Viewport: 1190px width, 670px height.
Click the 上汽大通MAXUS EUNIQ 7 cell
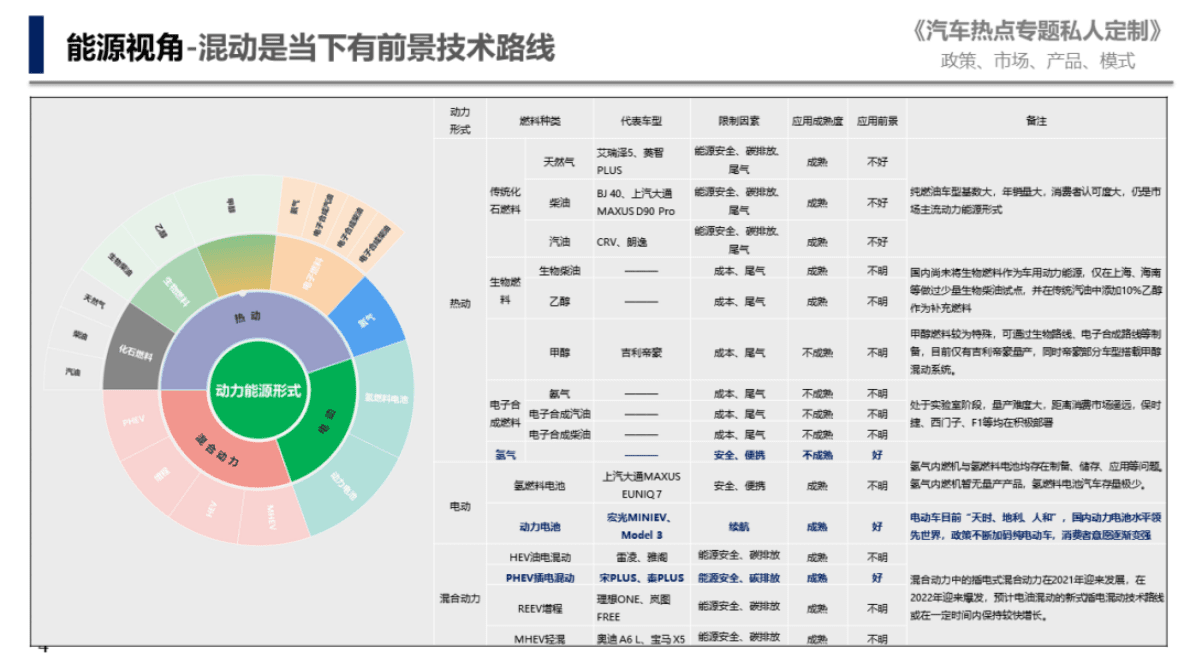click(x=643, y=483)
